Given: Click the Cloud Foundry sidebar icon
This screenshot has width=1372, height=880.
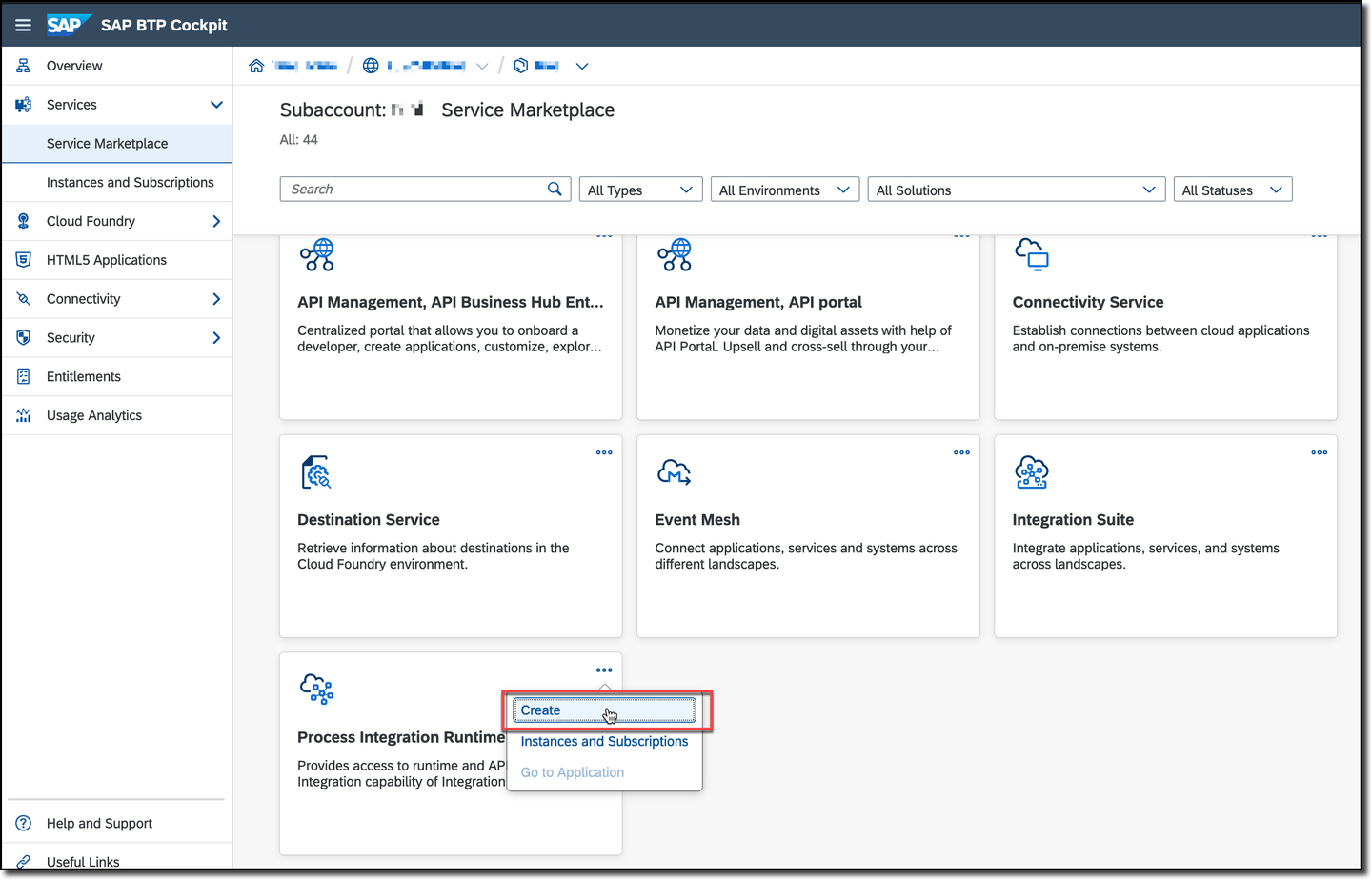Looking at the screenshot, I should pos(24,221).
